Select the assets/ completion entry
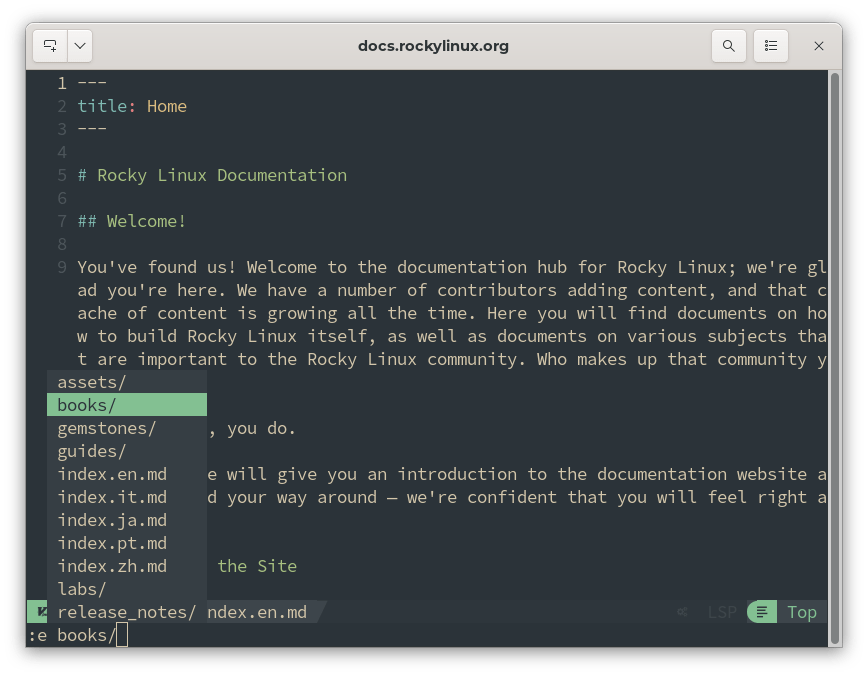Viewport: 868px width, 676px height. tap(127, 382)
